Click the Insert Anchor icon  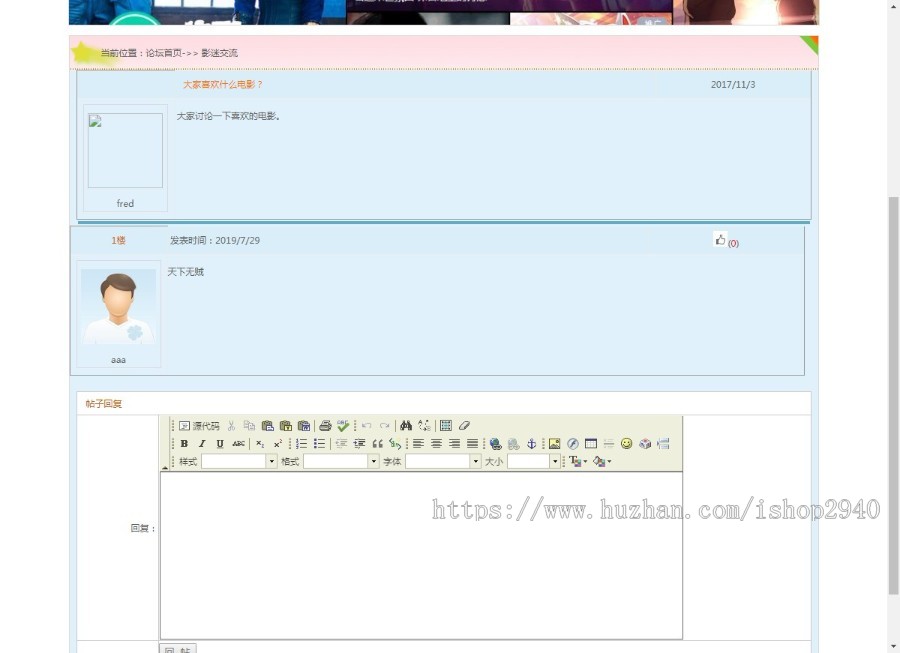pyautogui.click(x=532, y=441)
